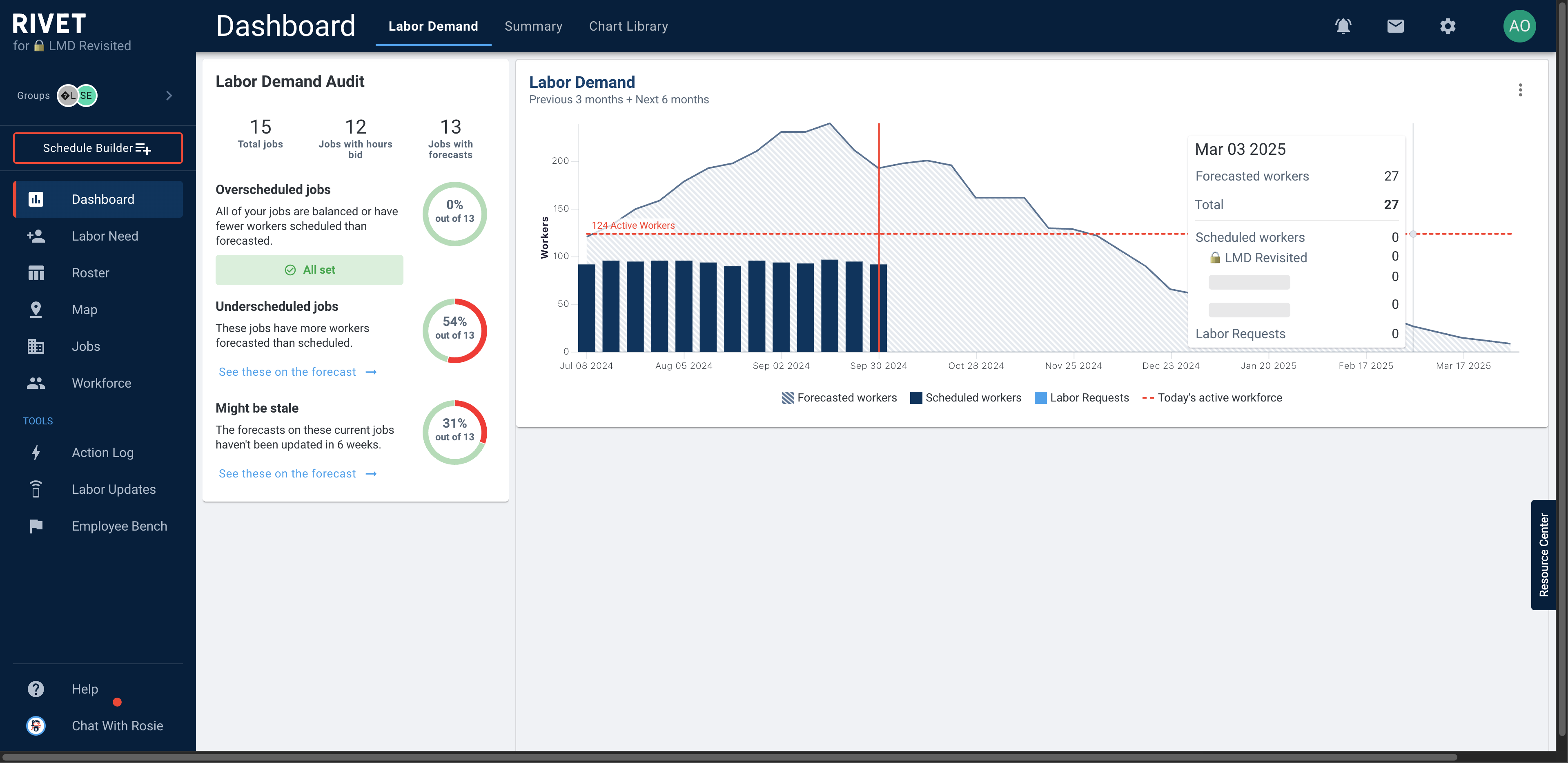Click the SE group avatar badge

(x=87, y=96)
